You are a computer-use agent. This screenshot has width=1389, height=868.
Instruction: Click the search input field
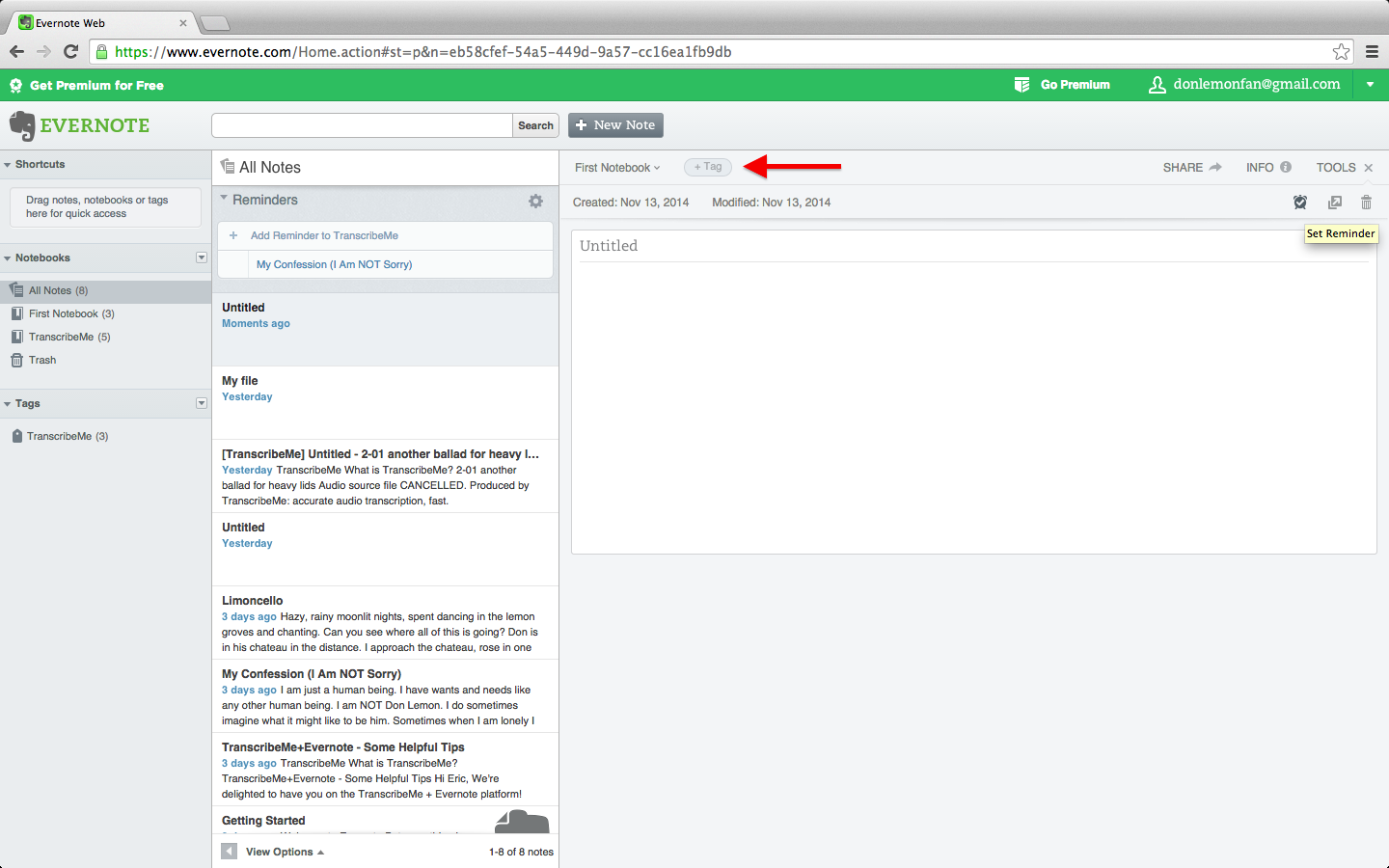tap(362, 125)
